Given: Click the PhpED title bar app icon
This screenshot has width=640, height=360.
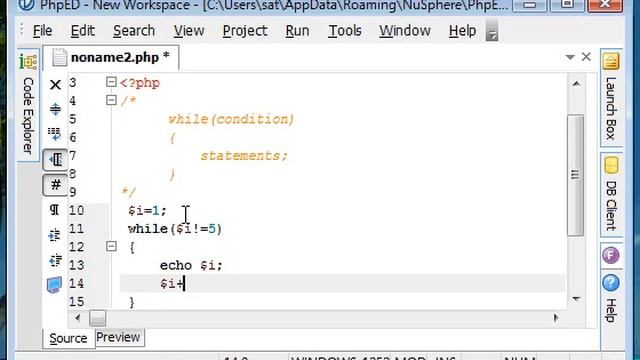Looking at the screenshot, I should 26,5.
